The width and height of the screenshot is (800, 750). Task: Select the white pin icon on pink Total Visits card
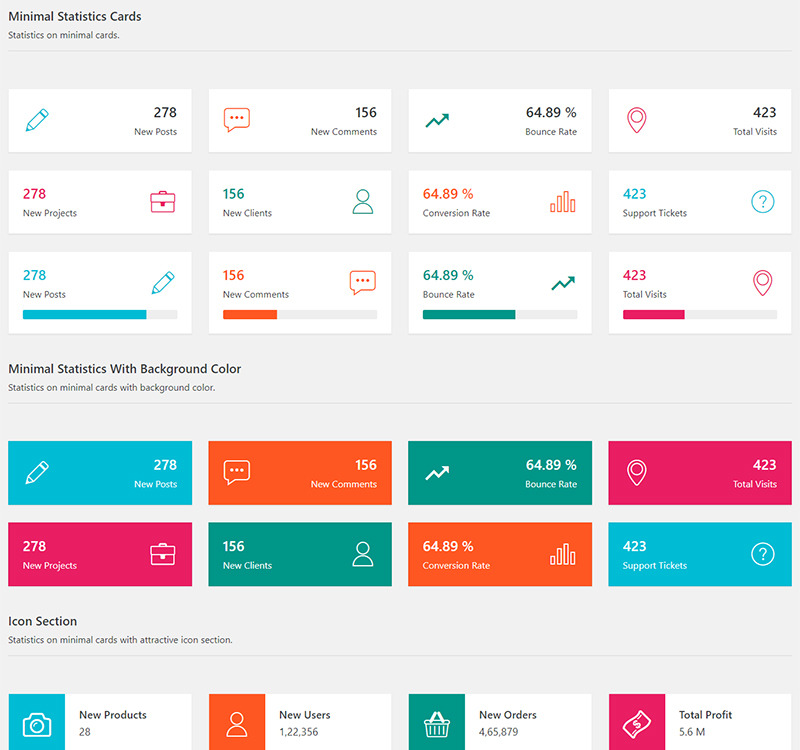click(x=637, y=472)
